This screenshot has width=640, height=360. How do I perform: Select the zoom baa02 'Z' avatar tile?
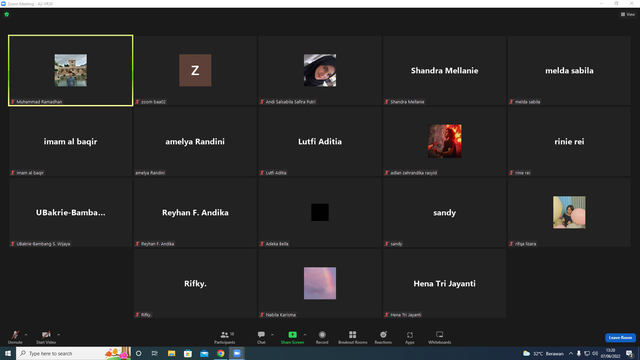[x=195, y=70]
